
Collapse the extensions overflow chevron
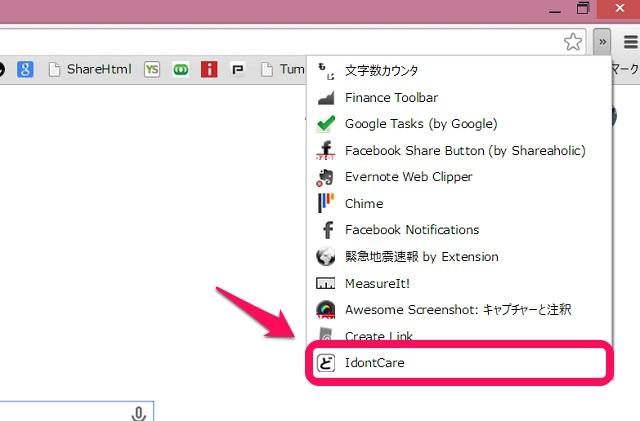coord(601,42)
